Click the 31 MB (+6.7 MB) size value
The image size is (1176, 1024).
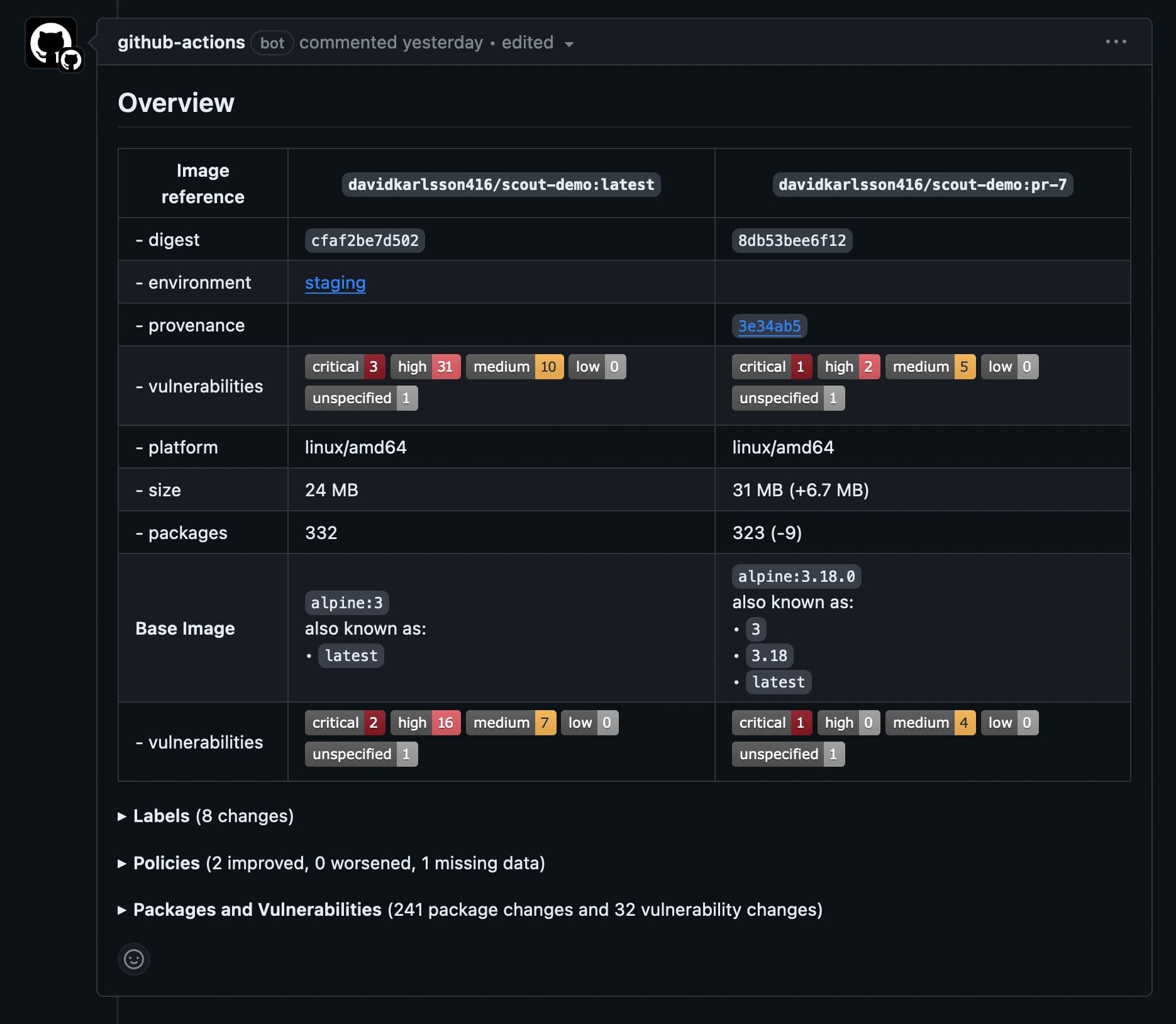pos(801,490)
